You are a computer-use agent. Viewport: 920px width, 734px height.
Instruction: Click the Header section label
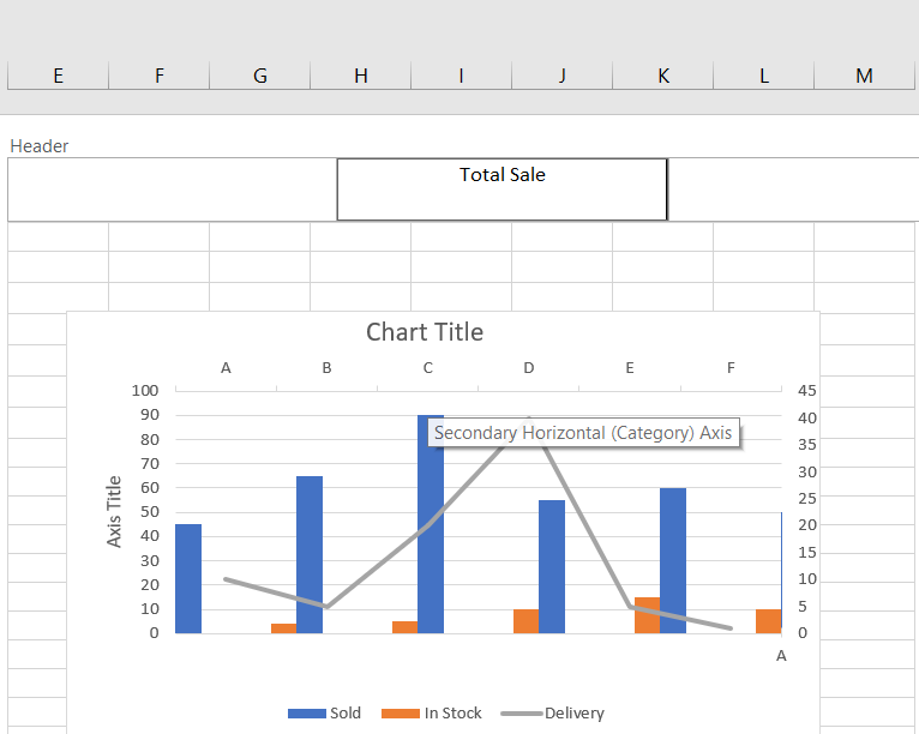(39, 145)
